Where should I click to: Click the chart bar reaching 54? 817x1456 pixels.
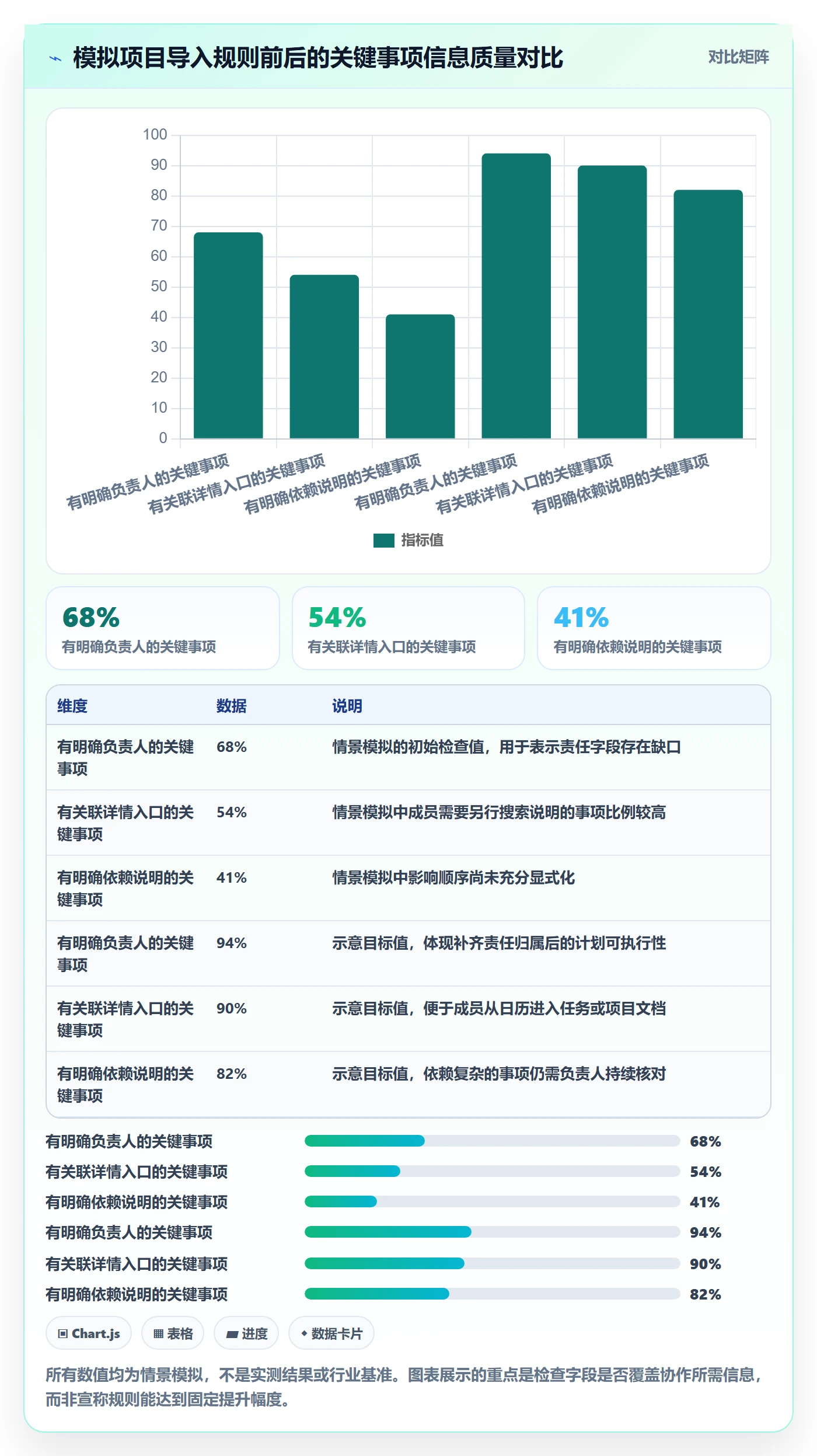324,356
